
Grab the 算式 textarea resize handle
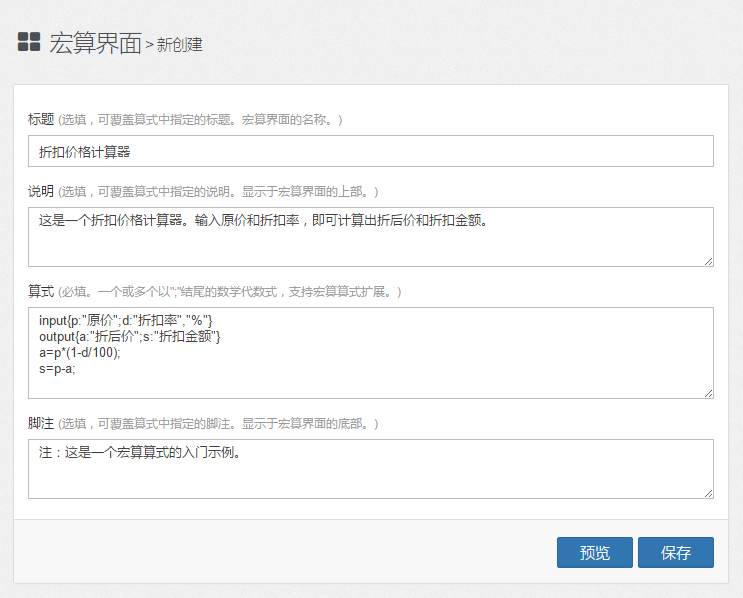pyautogui.click(x=708, y=393)
